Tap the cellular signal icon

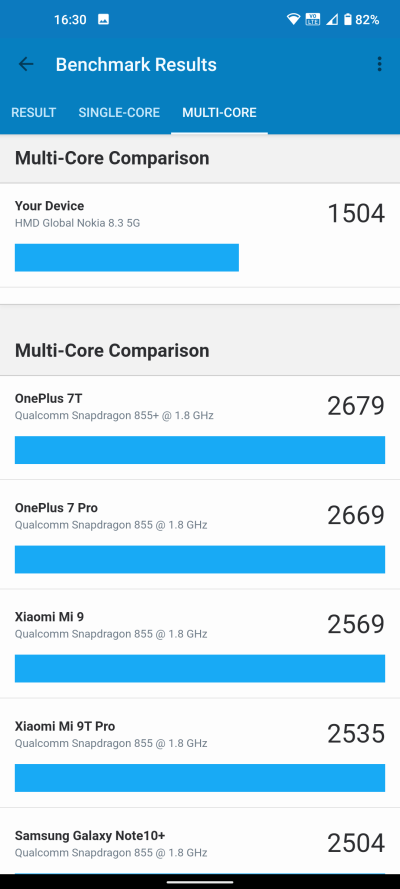[x=333, y=20]
